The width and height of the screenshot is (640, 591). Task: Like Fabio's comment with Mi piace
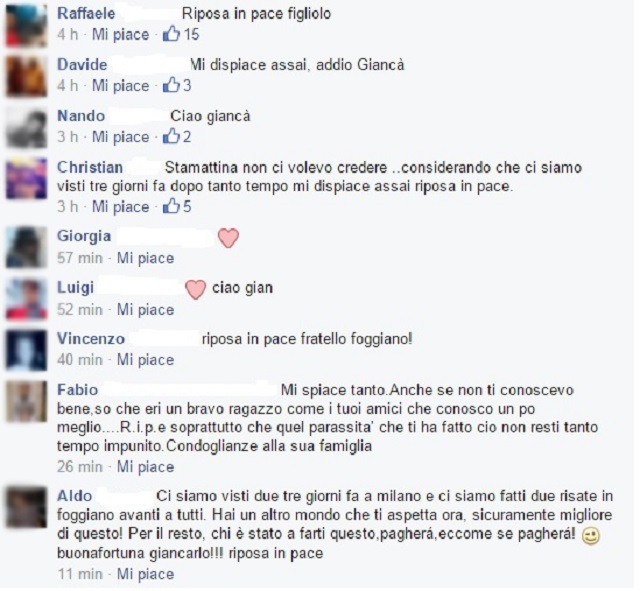[145, 467]
